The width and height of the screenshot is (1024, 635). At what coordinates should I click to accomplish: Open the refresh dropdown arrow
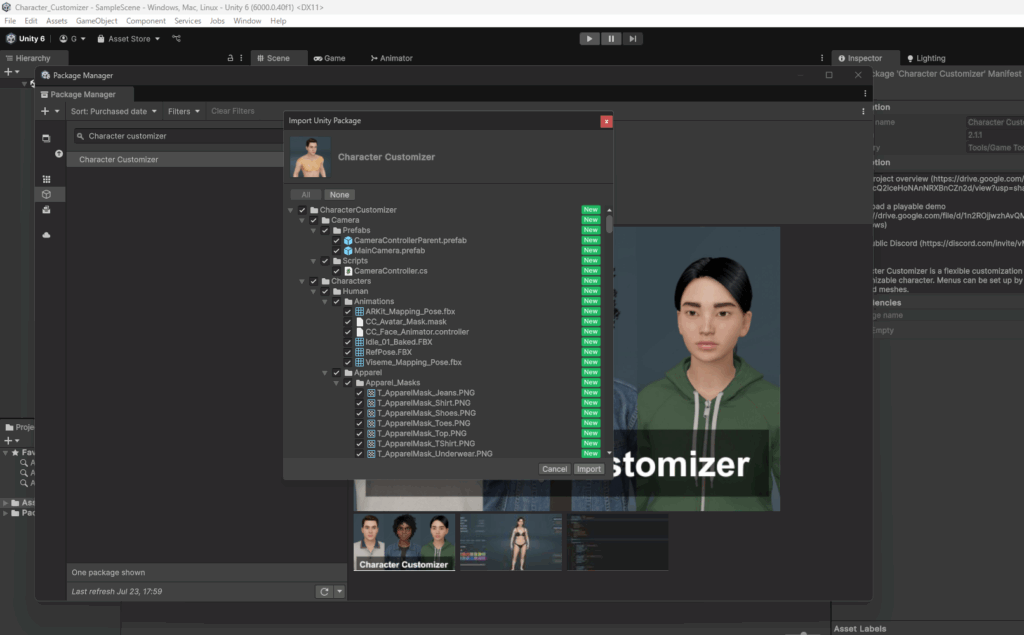[x=339, y=591]
